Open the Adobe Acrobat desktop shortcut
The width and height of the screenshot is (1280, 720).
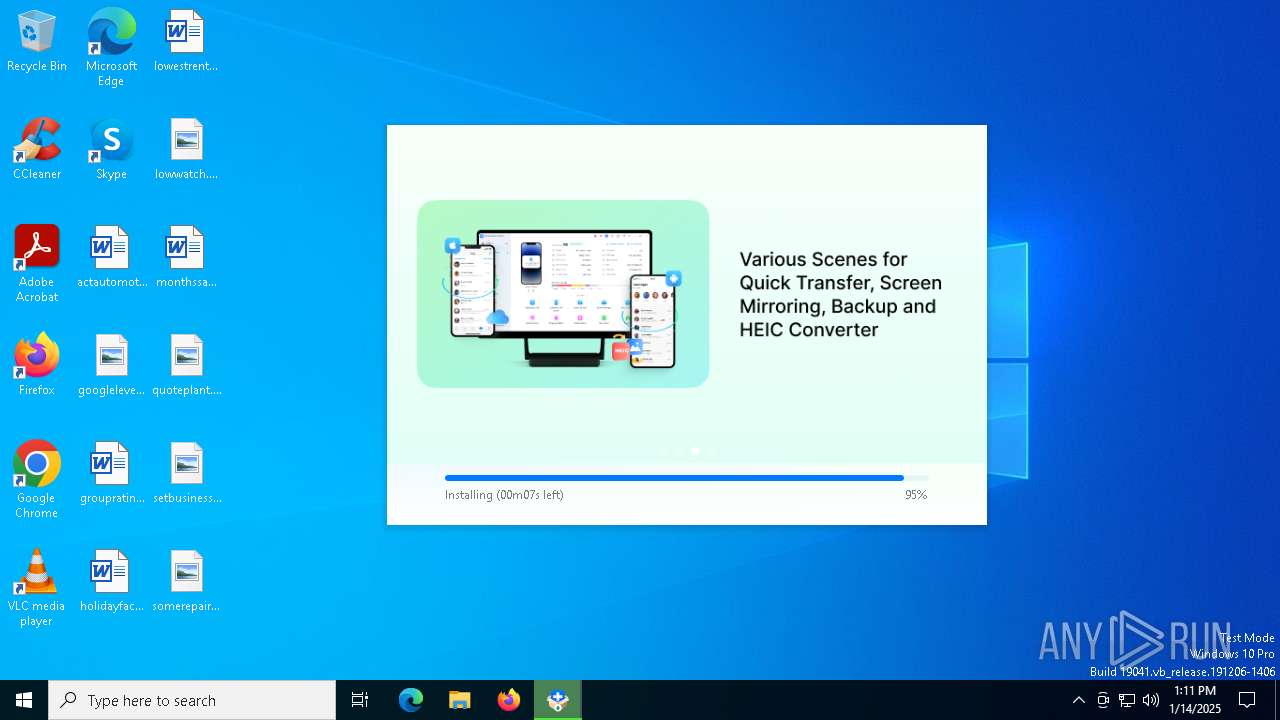[37, 264]
